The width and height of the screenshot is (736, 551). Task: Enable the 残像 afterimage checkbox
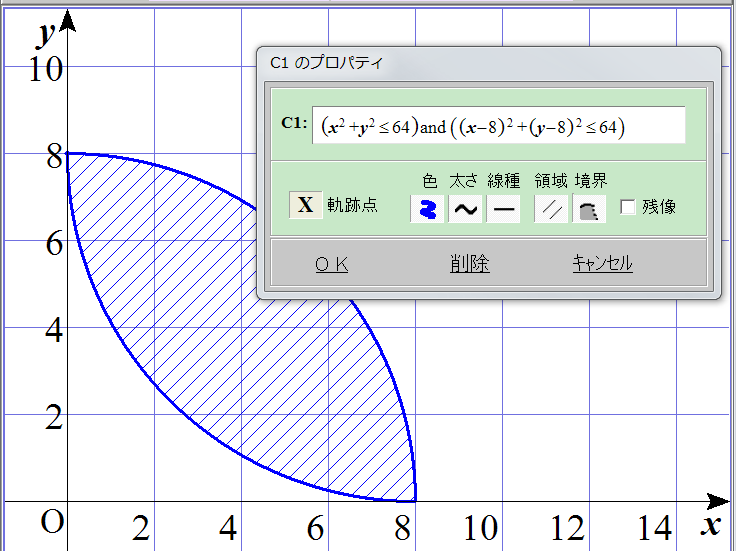[628, 207]
